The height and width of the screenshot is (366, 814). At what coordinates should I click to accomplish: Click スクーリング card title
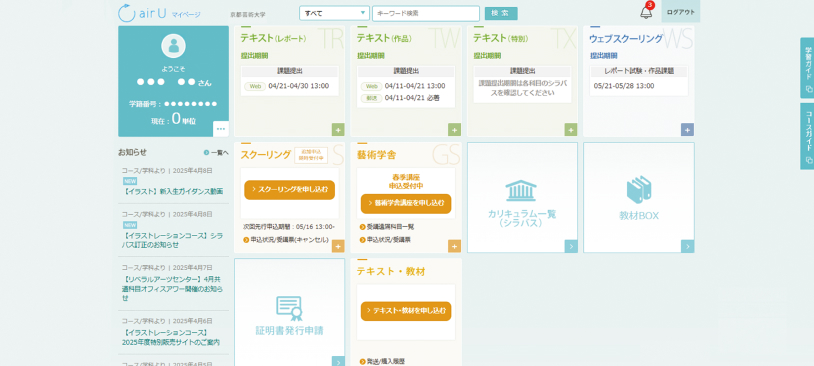pyautogui.click(x=265, y=155)
